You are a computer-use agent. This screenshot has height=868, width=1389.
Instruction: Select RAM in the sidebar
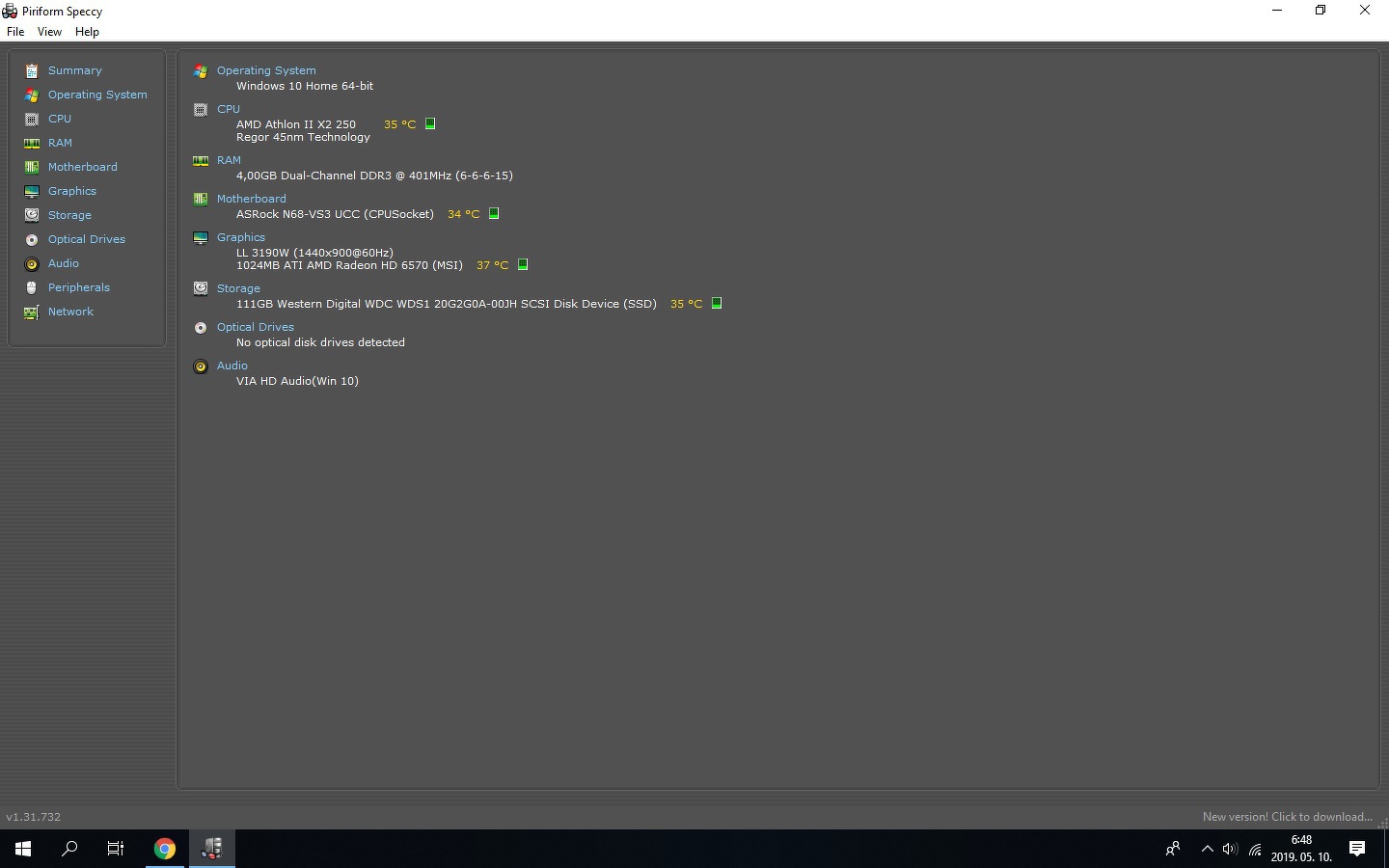tap(60, 143)
